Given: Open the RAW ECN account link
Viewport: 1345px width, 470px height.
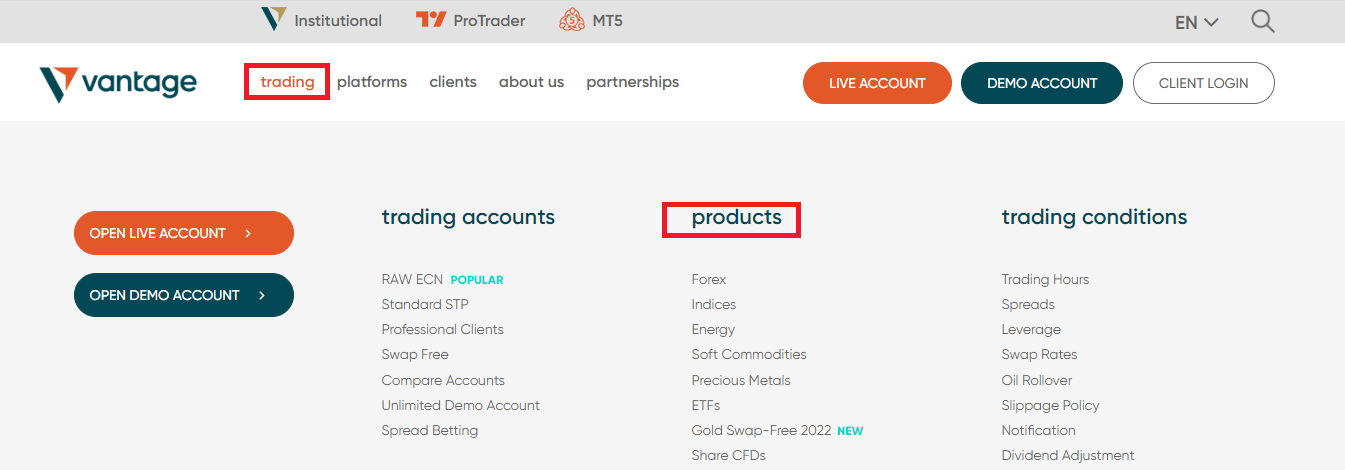Looking at the screenshot, I should click(x=412, y=279).
